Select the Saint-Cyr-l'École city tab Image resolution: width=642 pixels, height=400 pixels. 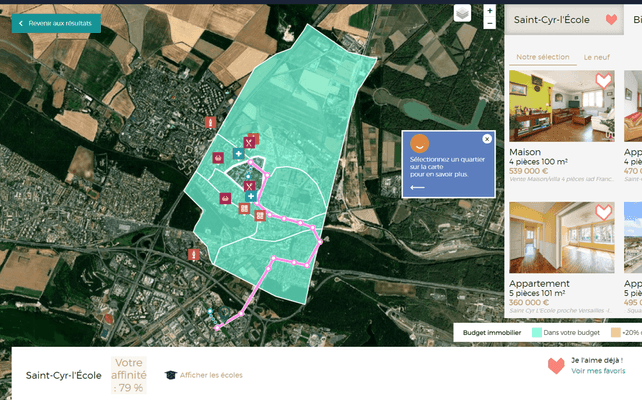click(551, 19)
